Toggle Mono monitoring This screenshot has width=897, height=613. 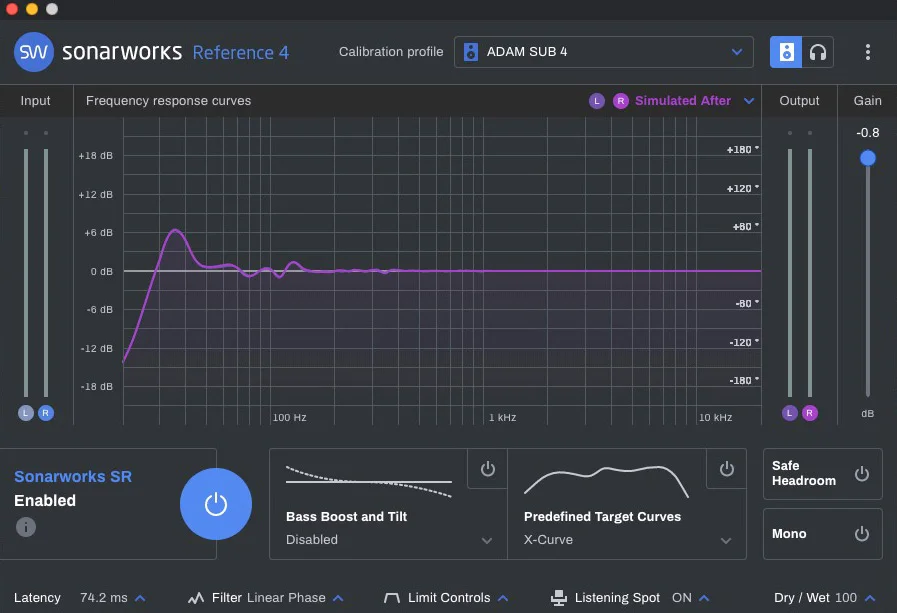(862, 534)
